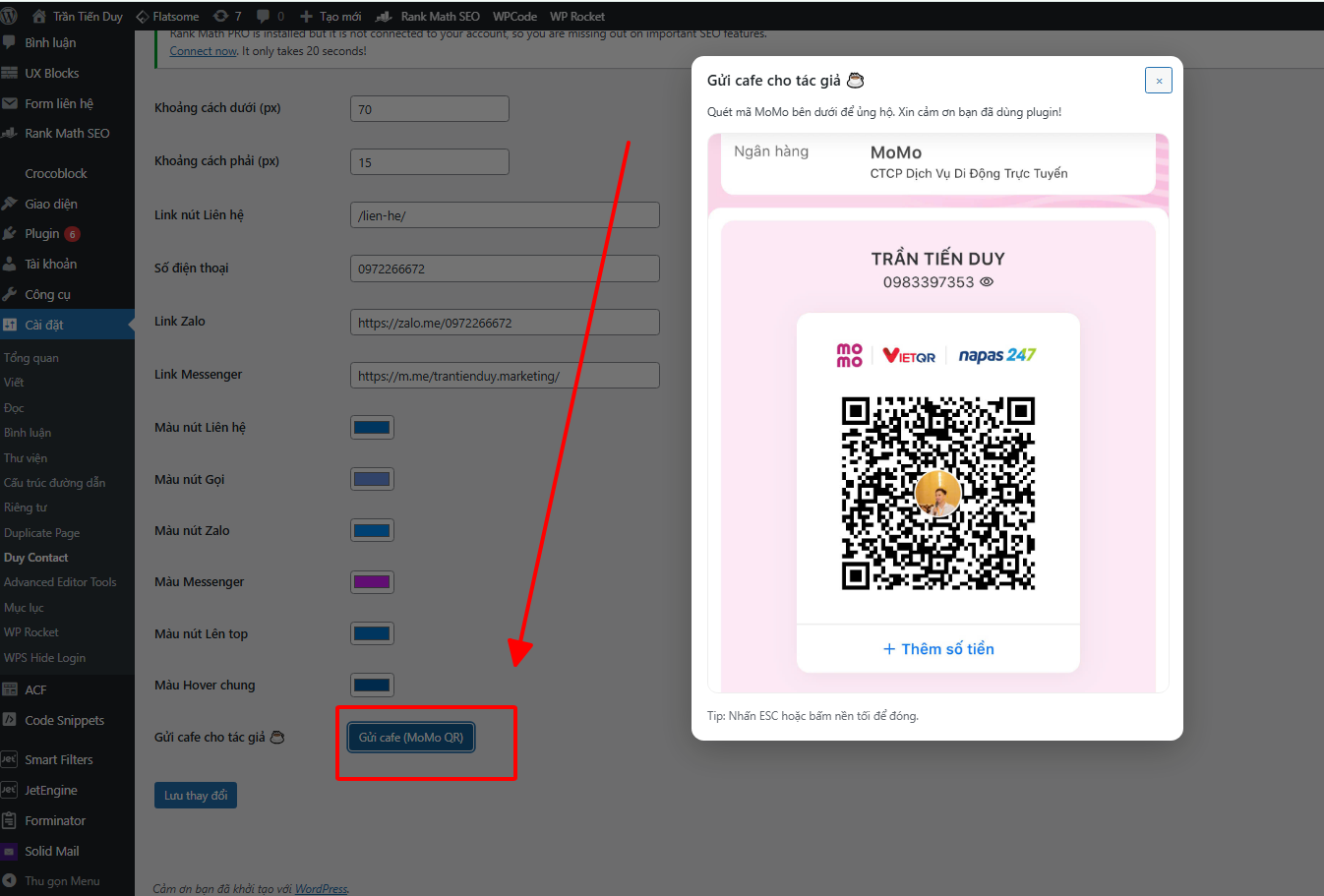Click inside the Số điện thoại input field
This screenshot has height=896, width=1324.
coord(504,268)
